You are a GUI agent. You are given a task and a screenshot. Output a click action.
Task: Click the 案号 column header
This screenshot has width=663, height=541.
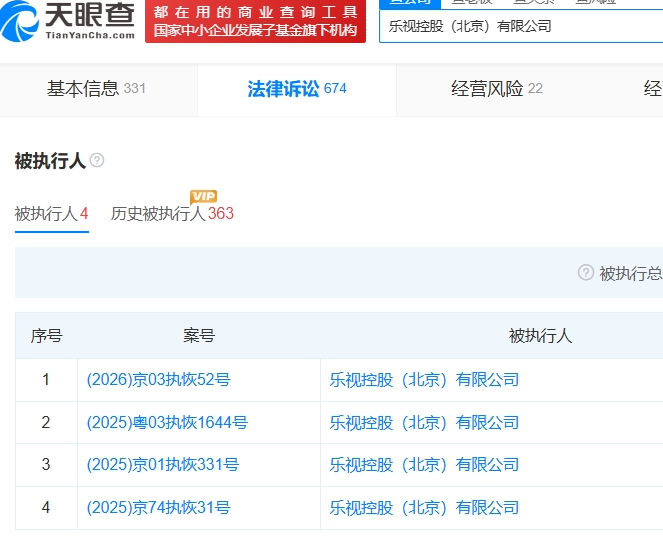pyautogui.click(x=199, y=336)
